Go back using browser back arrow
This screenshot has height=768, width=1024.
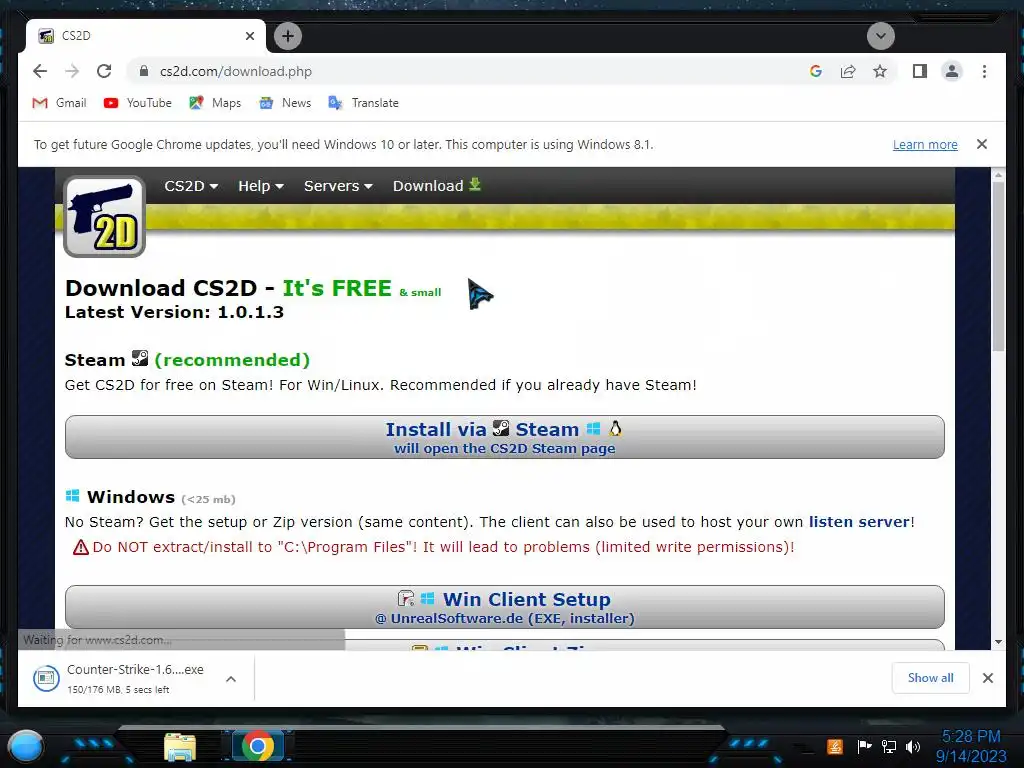pos(40,71)
